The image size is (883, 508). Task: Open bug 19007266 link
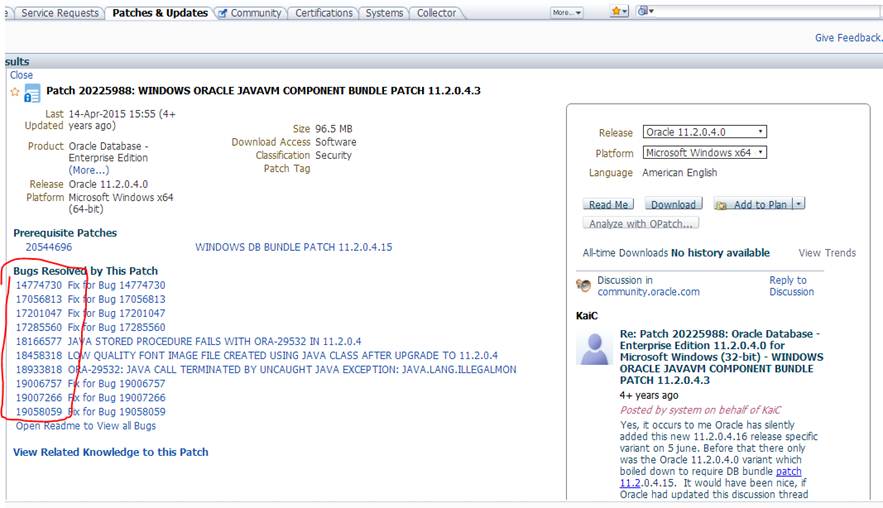(x=38, y=398)
